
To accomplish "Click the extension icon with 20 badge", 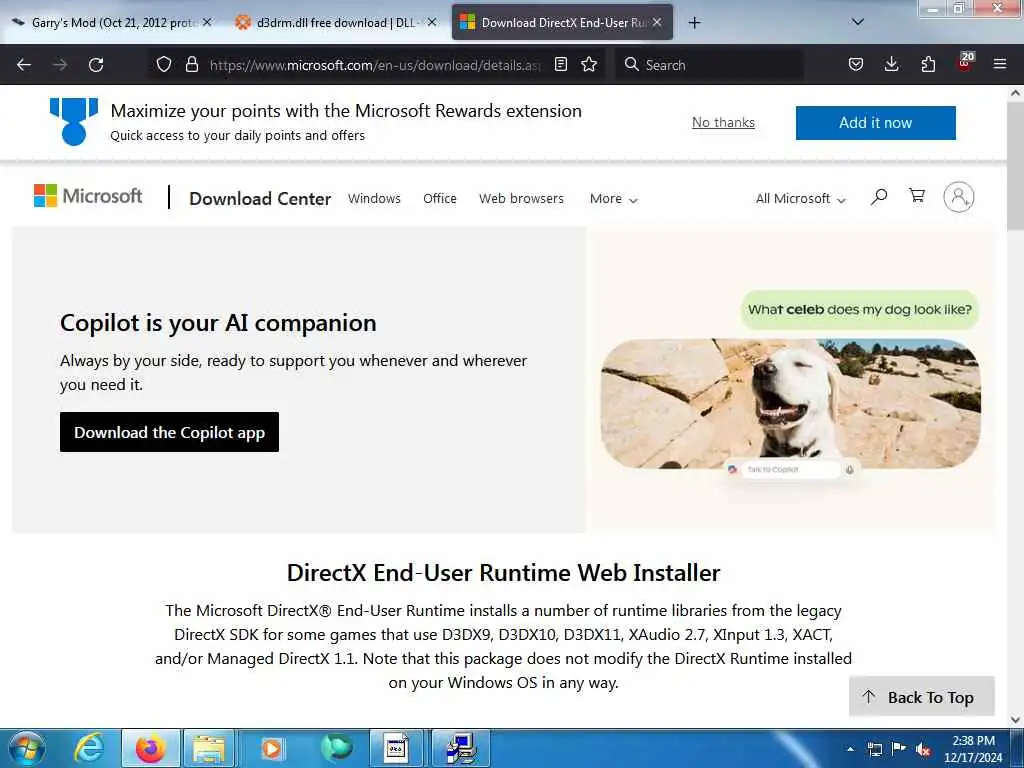I will pyautogui.click(x=965, y=62).
